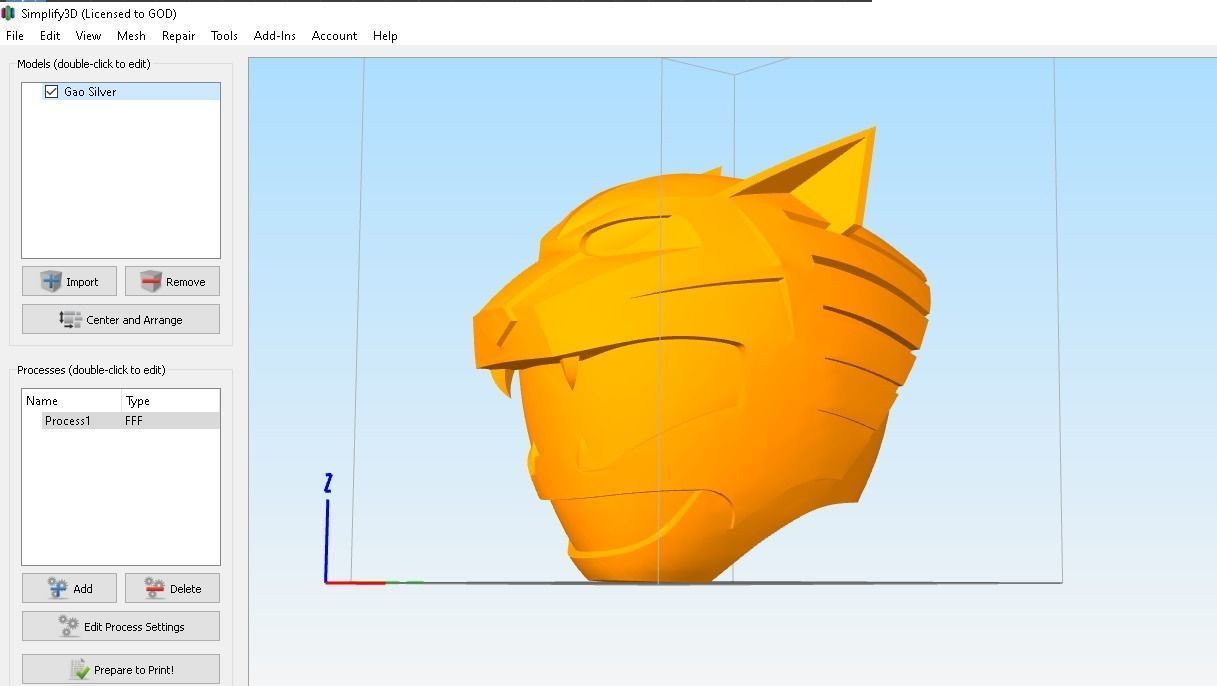Click the Import model button
This screenshot has width=1217, height=686.
(69, 281)
